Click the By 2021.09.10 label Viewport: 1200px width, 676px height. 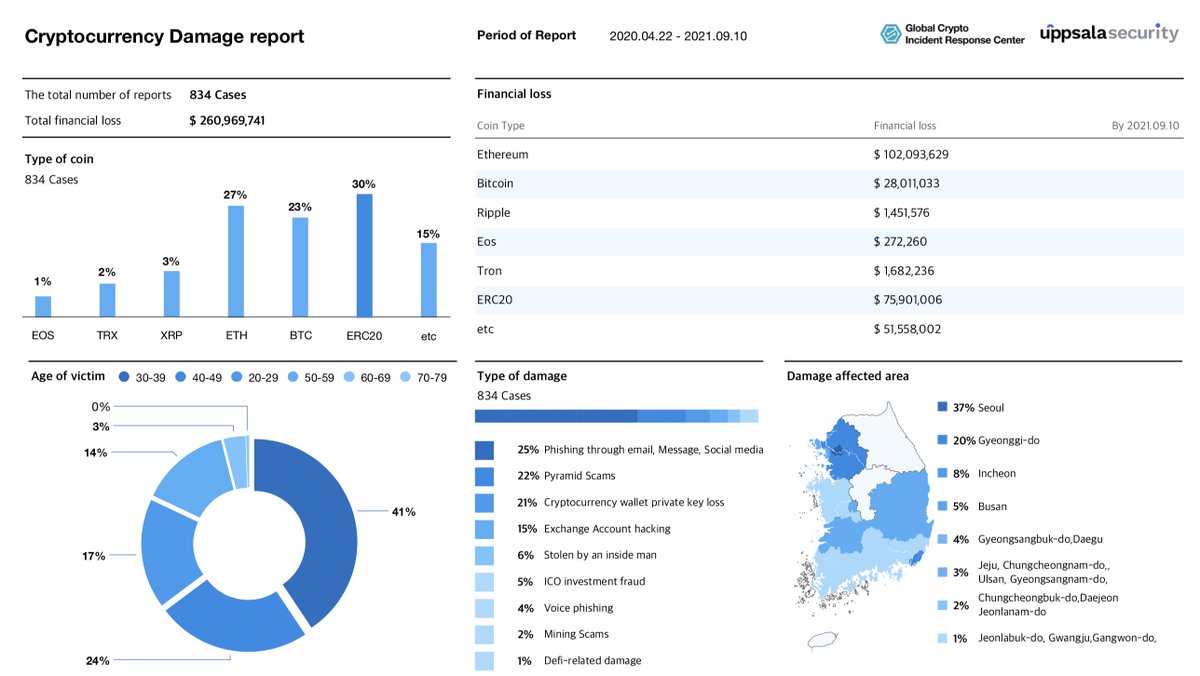point(1147,126)
